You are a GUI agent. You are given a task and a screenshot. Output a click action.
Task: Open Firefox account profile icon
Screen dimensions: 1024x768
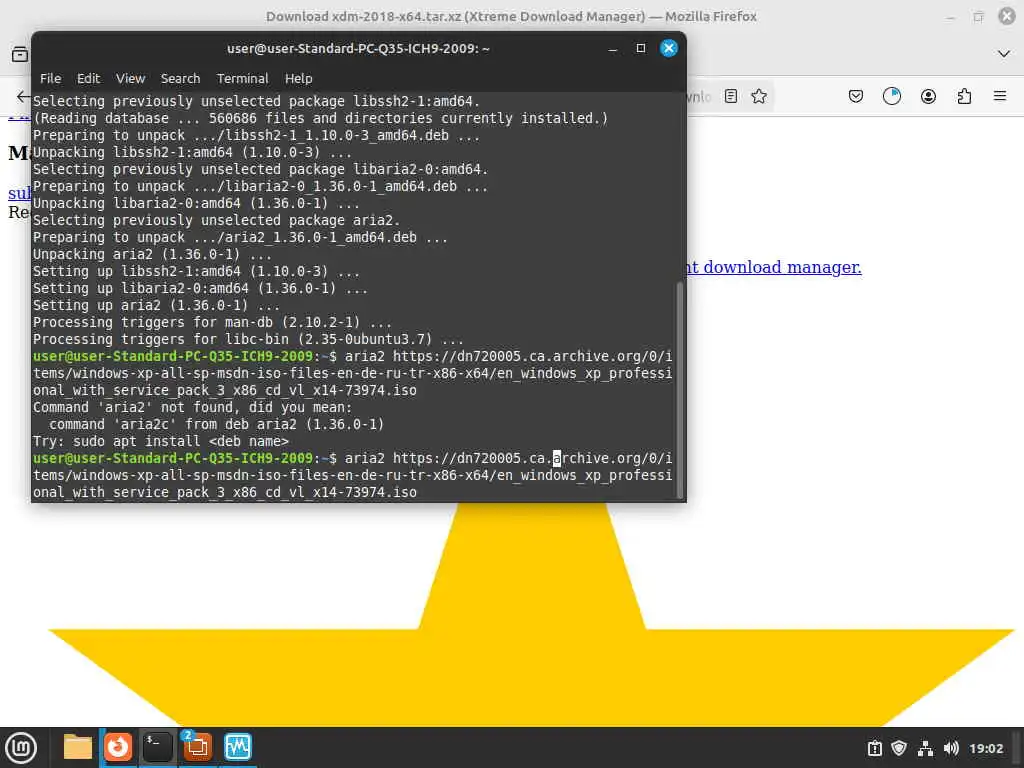pyautogui.click(x=928, y=97)
